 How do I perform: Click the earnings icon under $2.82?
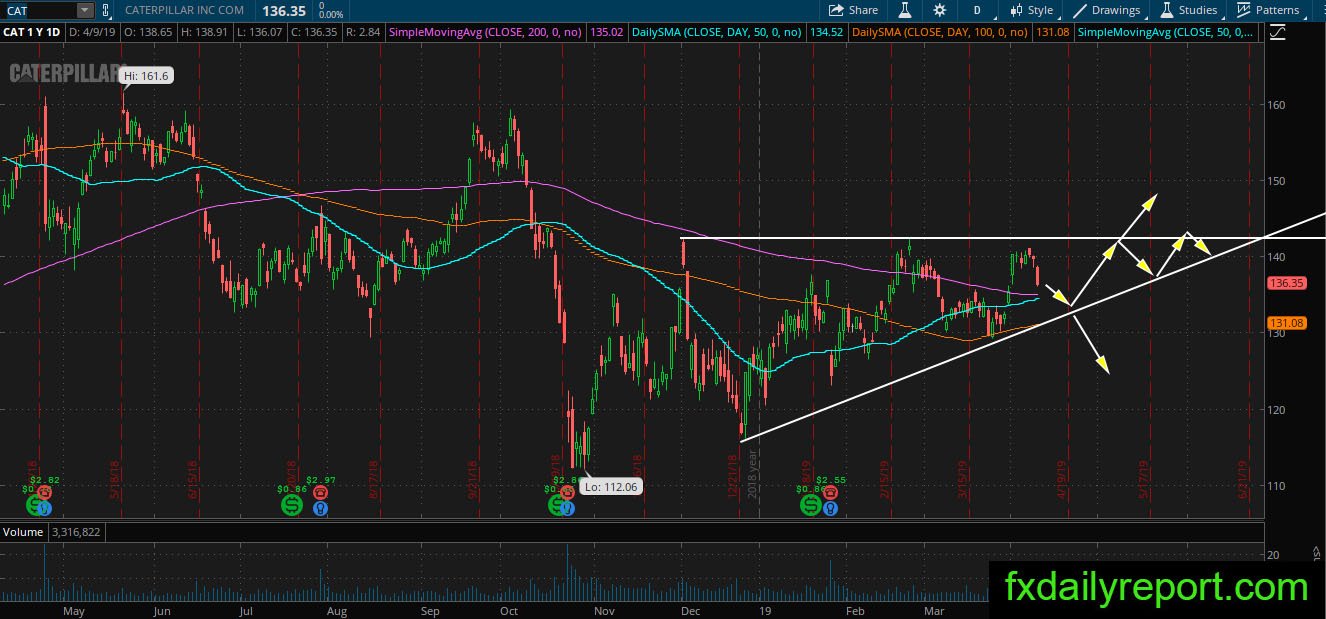click(x=43, y=494)
